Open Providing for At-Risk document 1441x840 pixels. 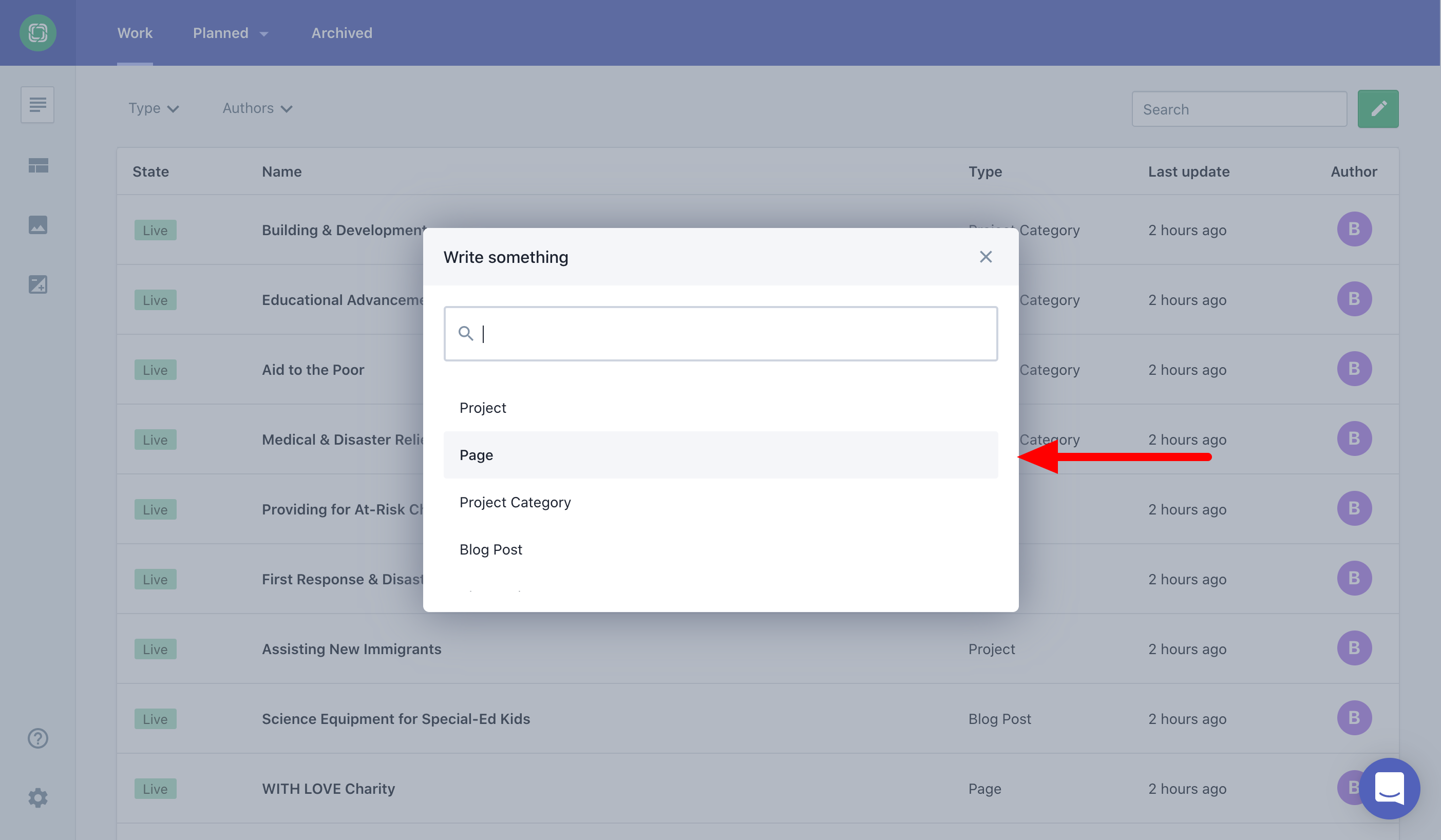click(x=343, y=509)
